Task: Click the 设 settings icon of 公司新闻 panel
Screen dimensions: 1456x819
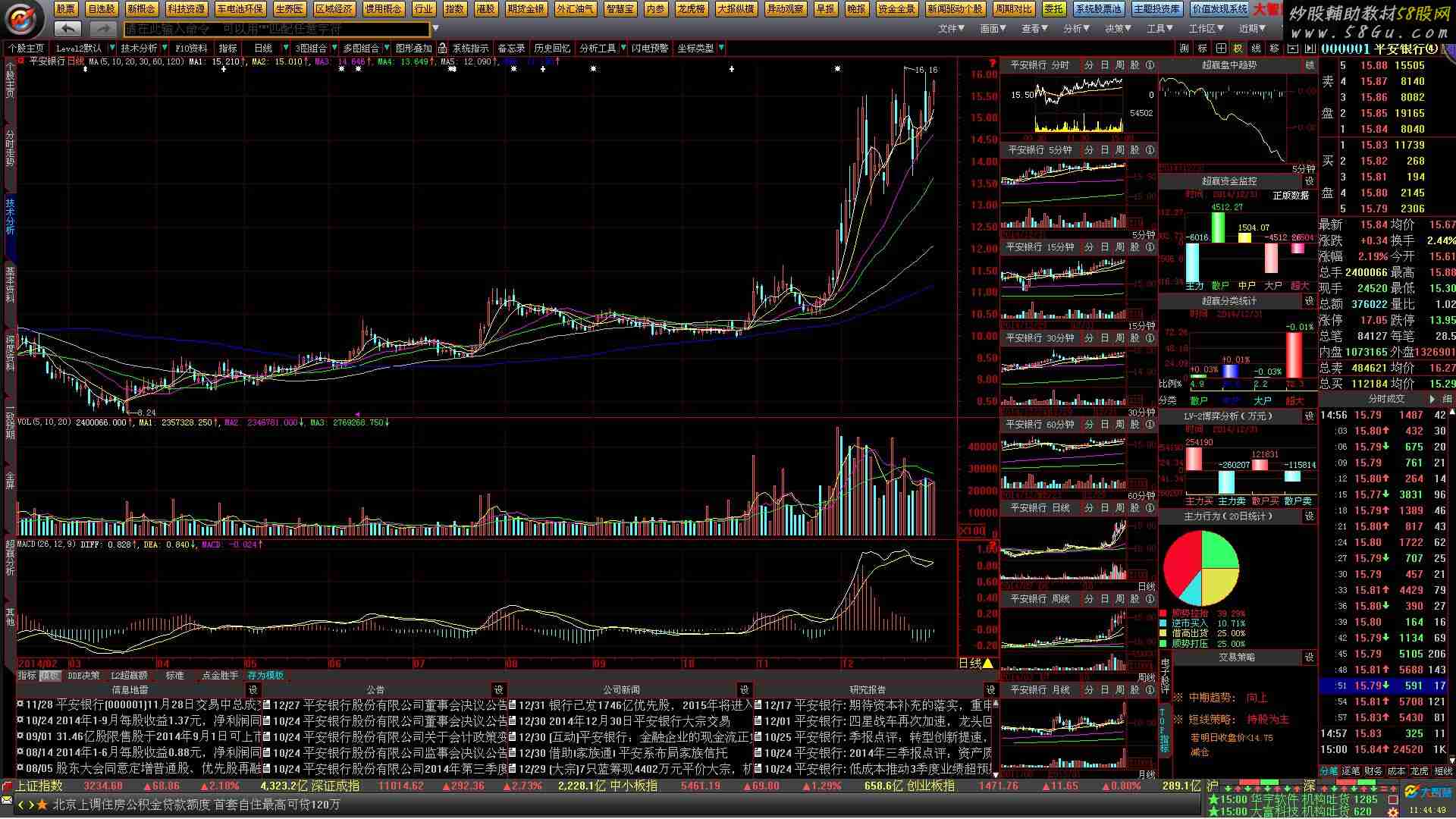Action: click(x=745, y=689)
